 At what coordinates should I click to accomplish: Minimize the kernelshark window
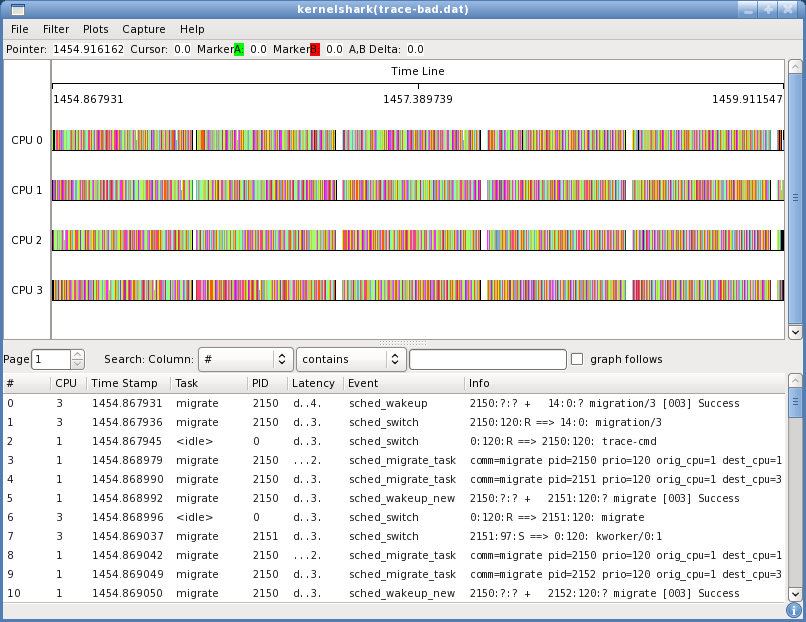[747, 9]
